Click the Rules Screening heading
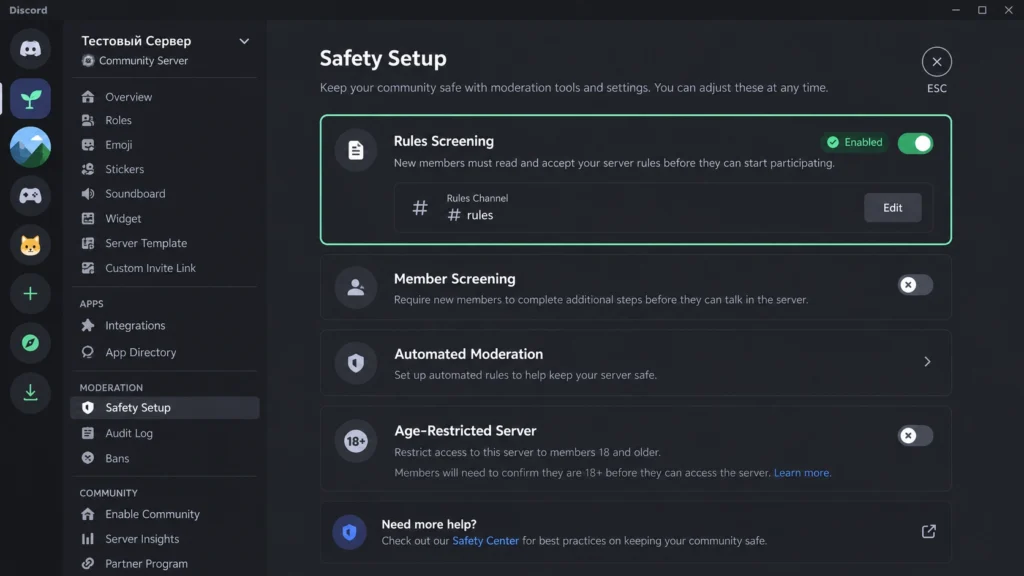1024x576 pixels. (443, 141)
